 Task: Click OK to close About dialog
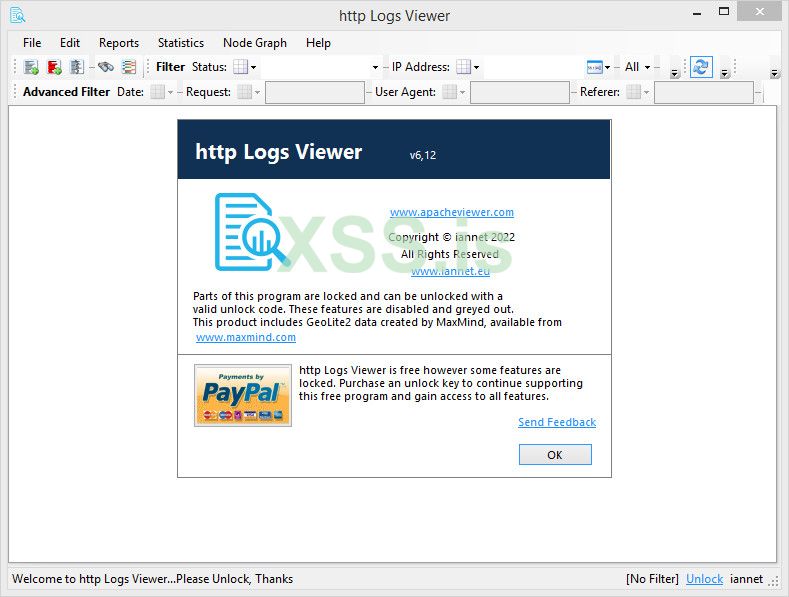pos(555,455)
